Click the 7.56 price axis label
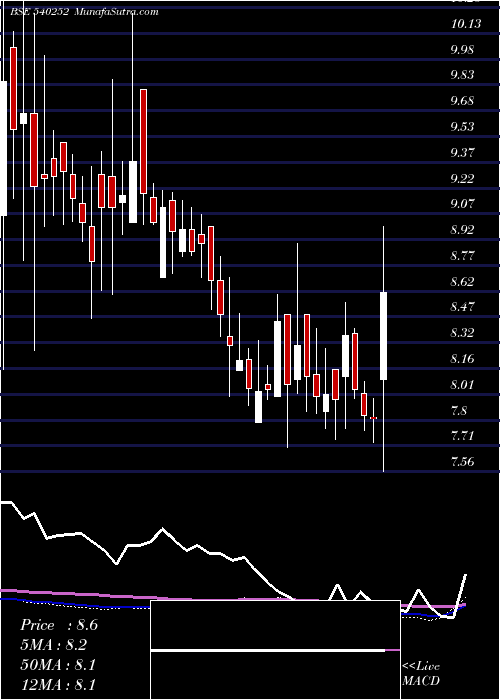 coord(462,462)
